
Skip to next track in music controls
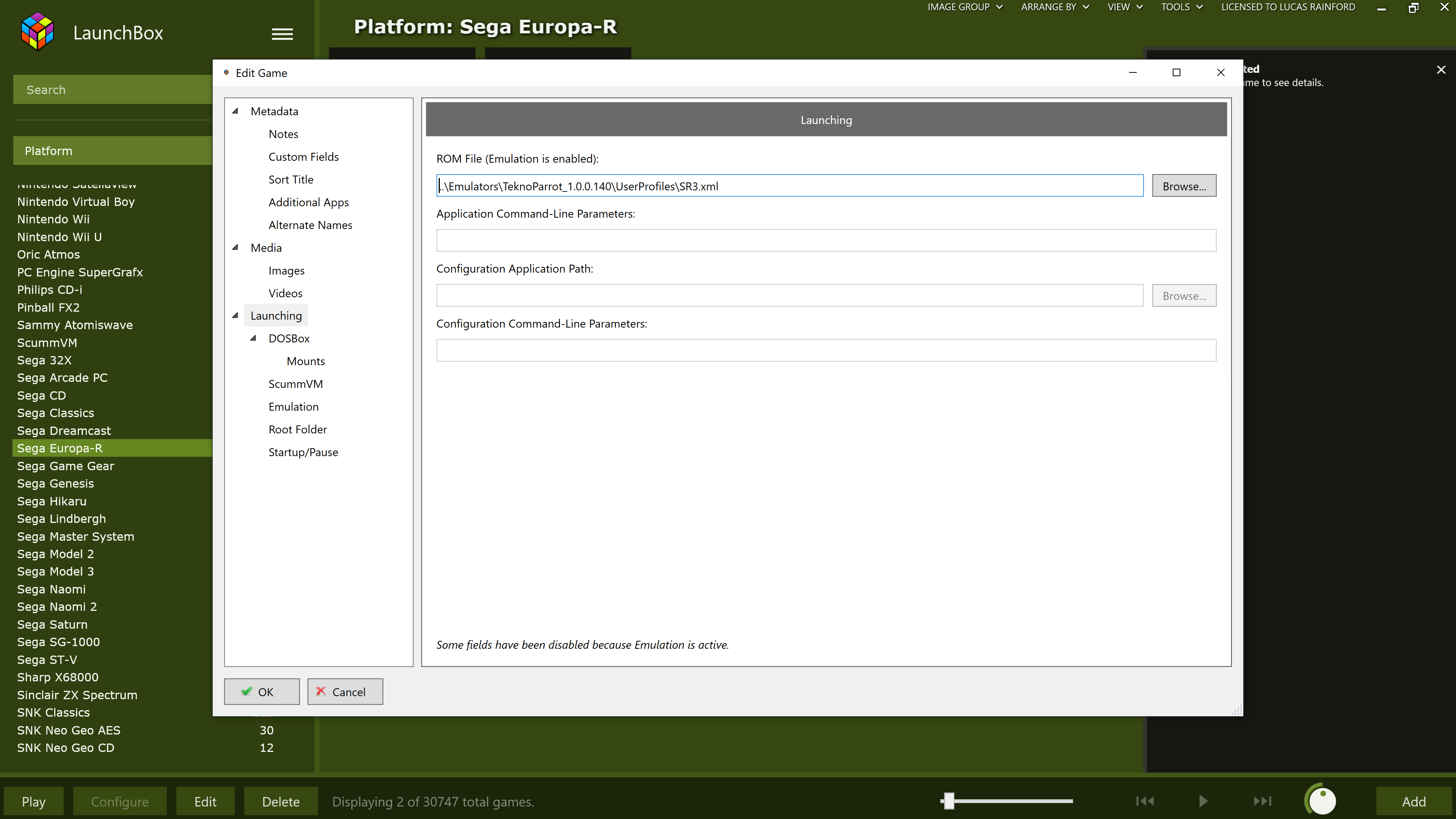(x=1262, y=801)
